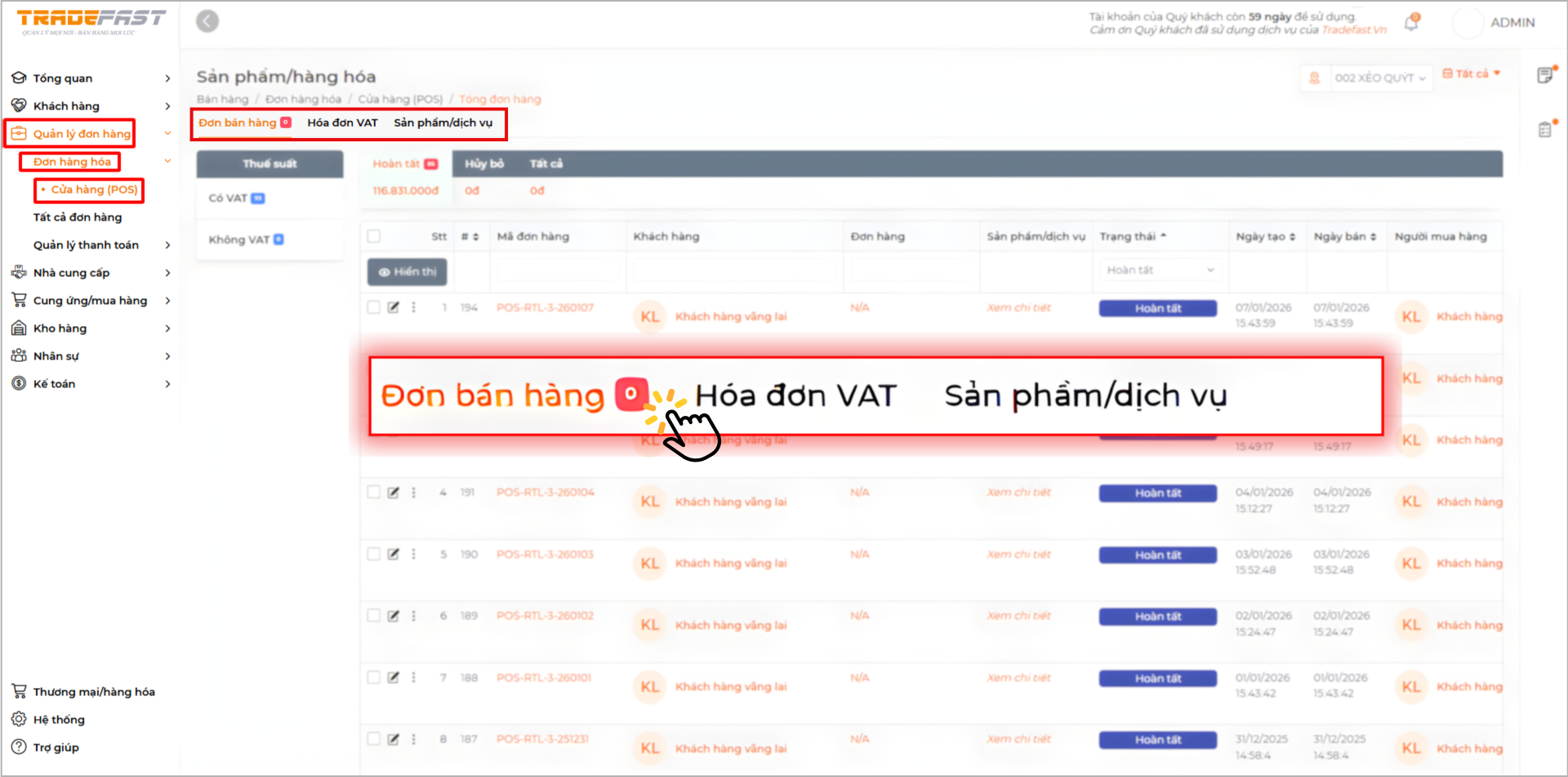Select checkbox for order POS-RTL-3-260102
This screenshot has width=1568, height=777.
(374, 615)
